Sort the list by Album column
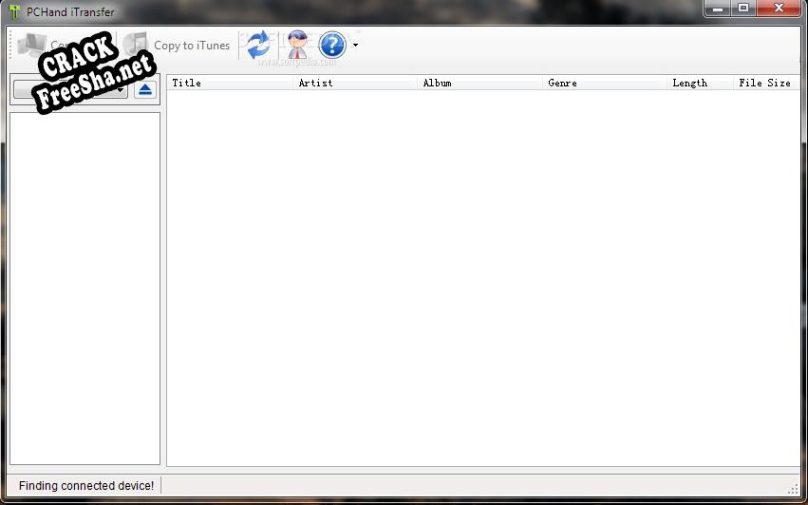Image resolution: width=808 pixels, height=505 pixels. pyautogui.click(x=480, y=83)
